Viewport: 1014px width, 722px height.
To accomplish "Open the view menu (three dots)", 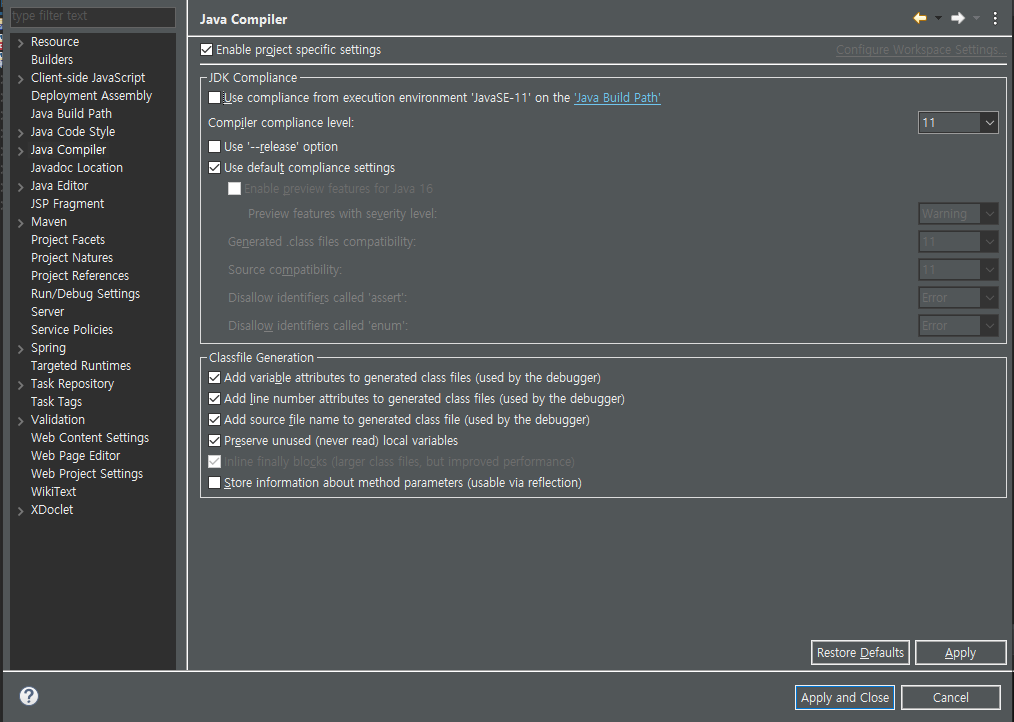I will click(995, 18).
